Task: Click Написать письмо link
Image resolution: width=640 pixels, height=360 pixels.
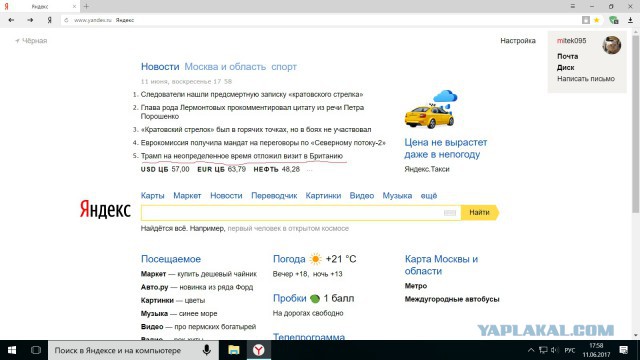Action: 586,79
